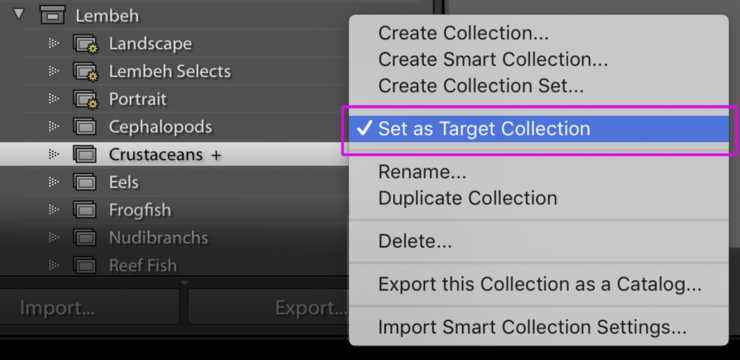Click the Nudibranchs collection icon

pos(85,237)
